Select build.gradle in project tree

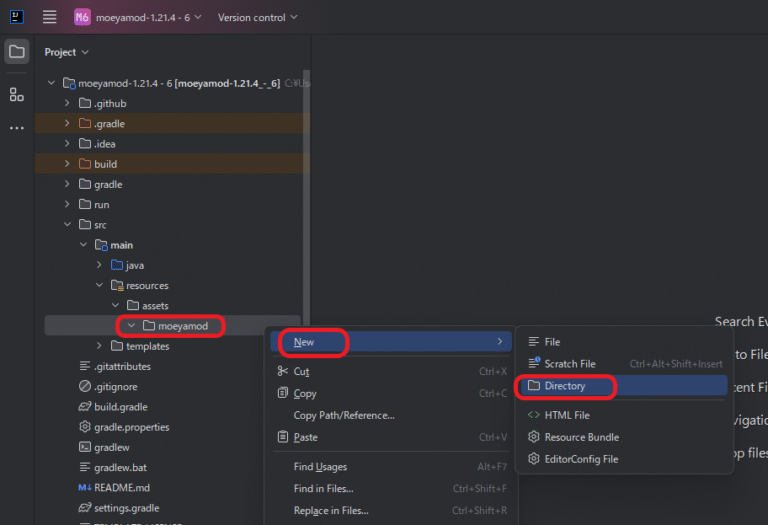[120, 407]
